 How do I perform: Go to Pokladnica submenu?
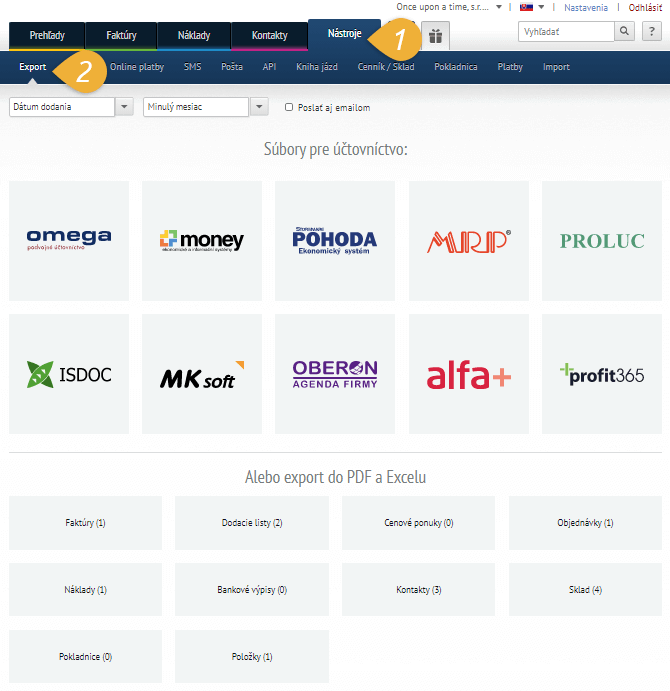click(x=456, y=67)
